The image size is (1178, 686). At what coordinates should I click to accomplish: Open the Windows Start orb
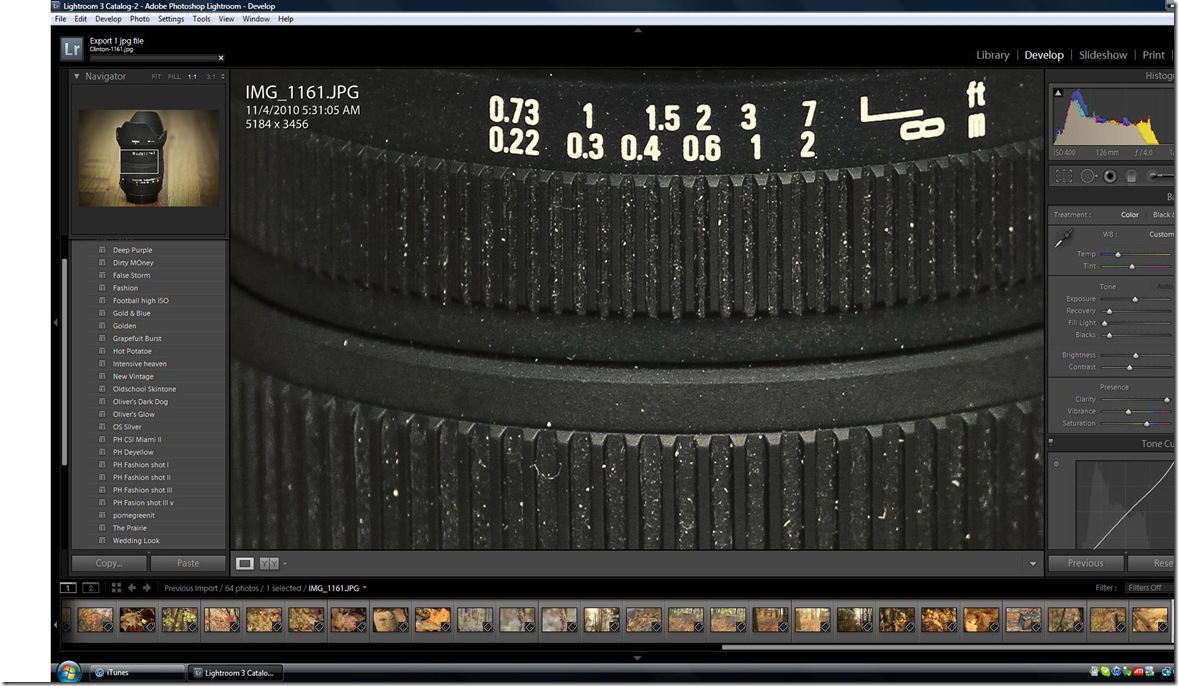[68, 671]
